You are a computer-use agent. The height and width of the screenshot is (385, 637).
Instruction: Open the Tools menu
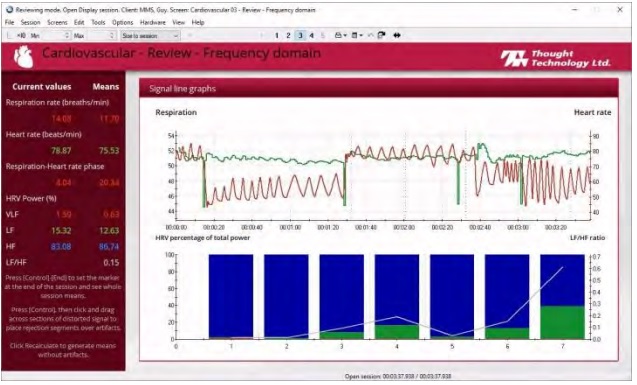click(98, 23)
